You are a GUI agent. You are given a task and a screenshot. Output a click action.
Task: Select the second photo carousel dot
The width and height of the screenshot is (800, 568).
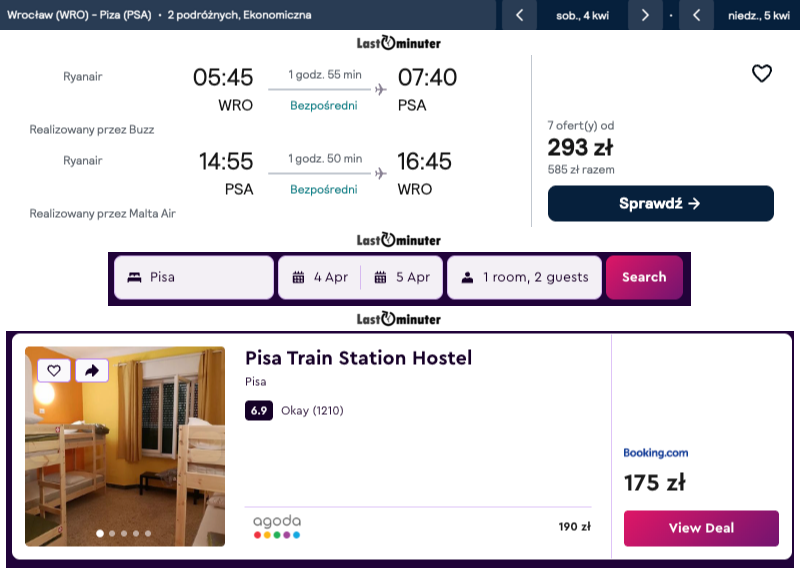[112, 533]
